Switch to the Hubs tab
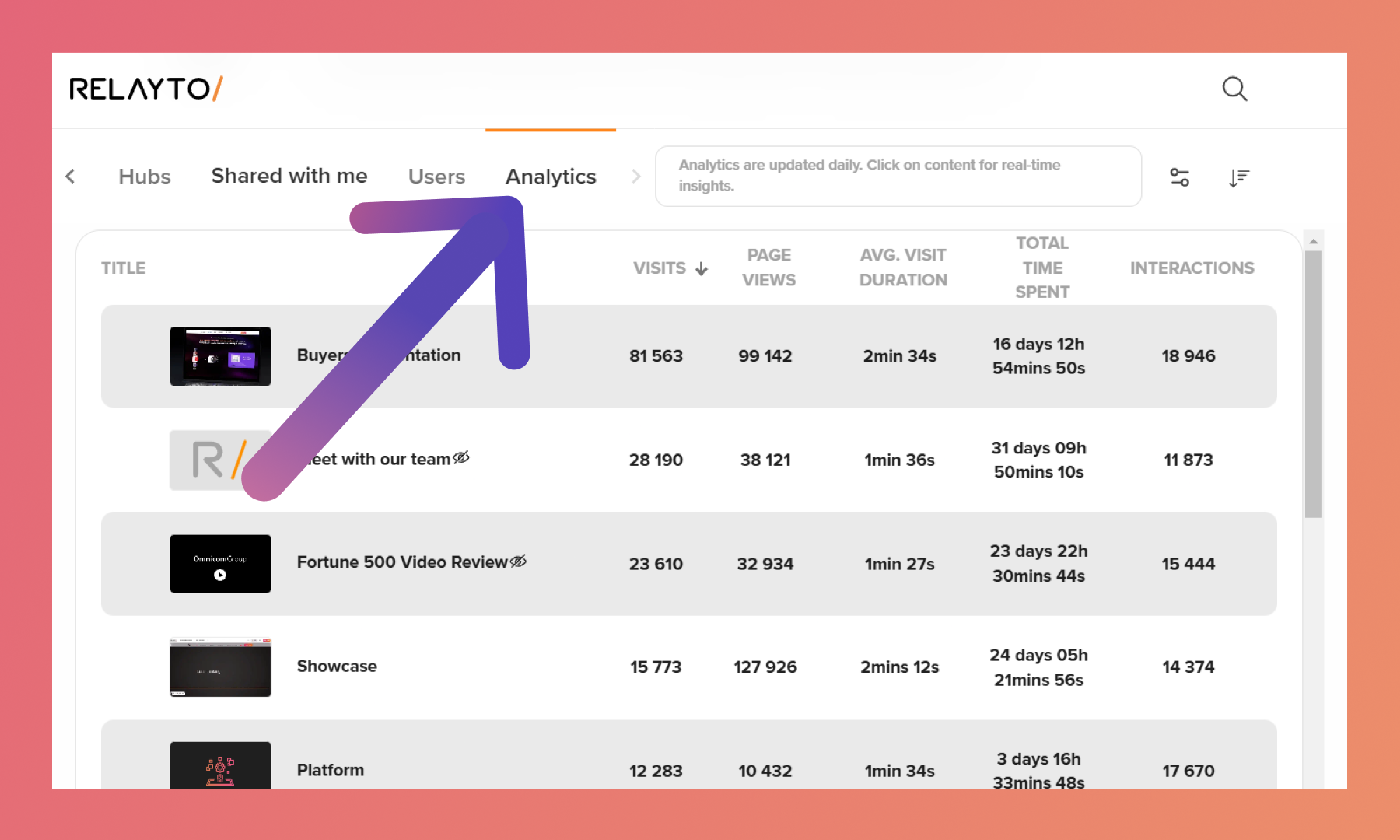1400x840 pixels. [x=145, y=177]
